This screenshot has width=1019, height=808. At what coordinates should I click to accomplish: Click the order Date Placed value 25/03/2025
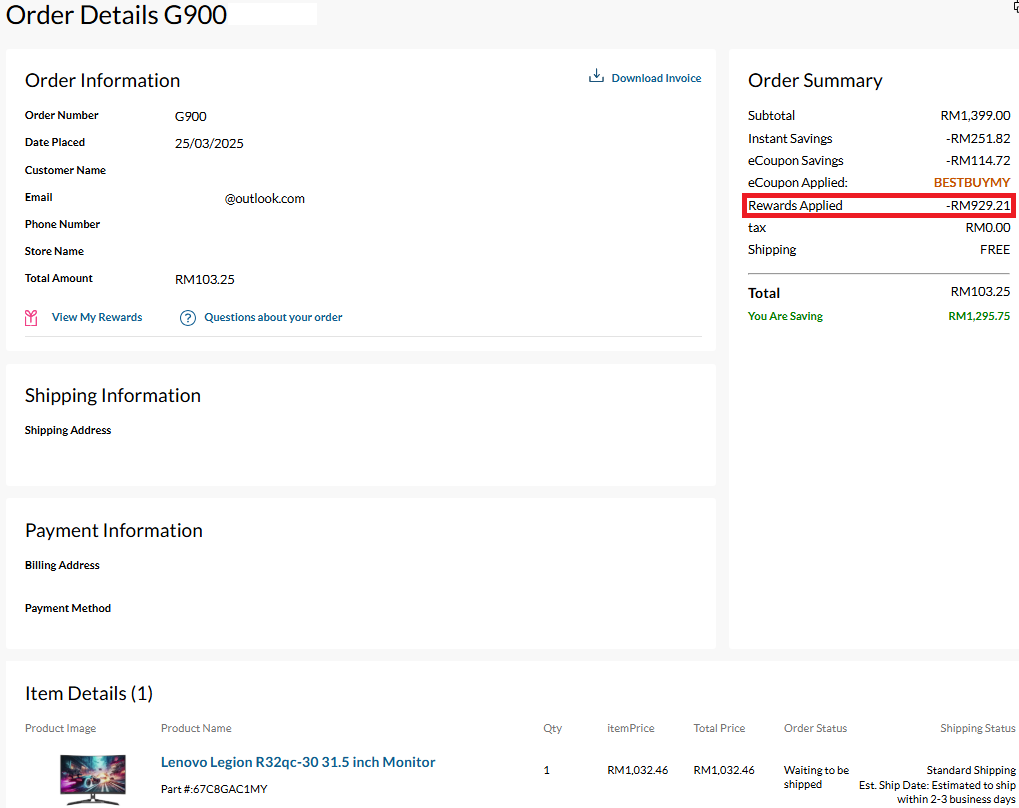point(209,143)
